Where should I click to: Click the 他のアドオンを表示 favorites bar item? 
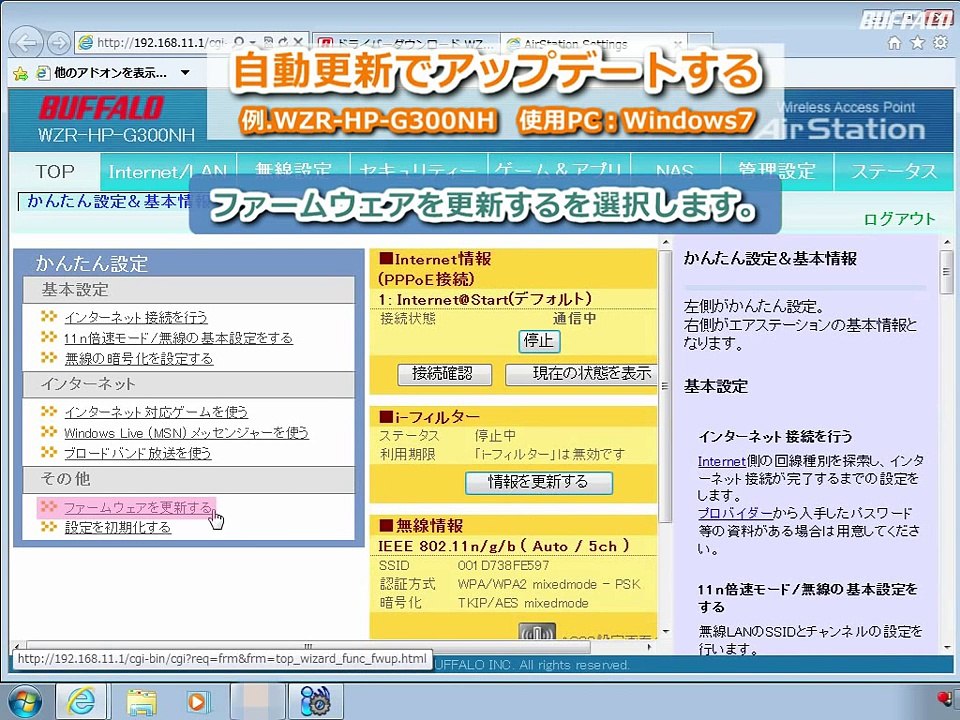[110, 73]
